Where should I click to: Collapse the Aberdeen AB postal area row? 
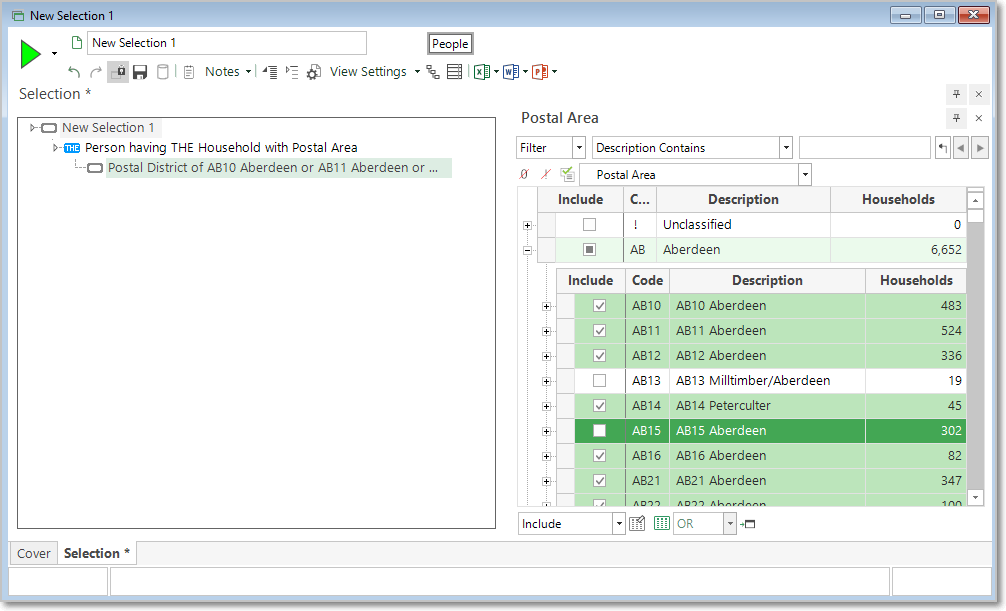527,250
